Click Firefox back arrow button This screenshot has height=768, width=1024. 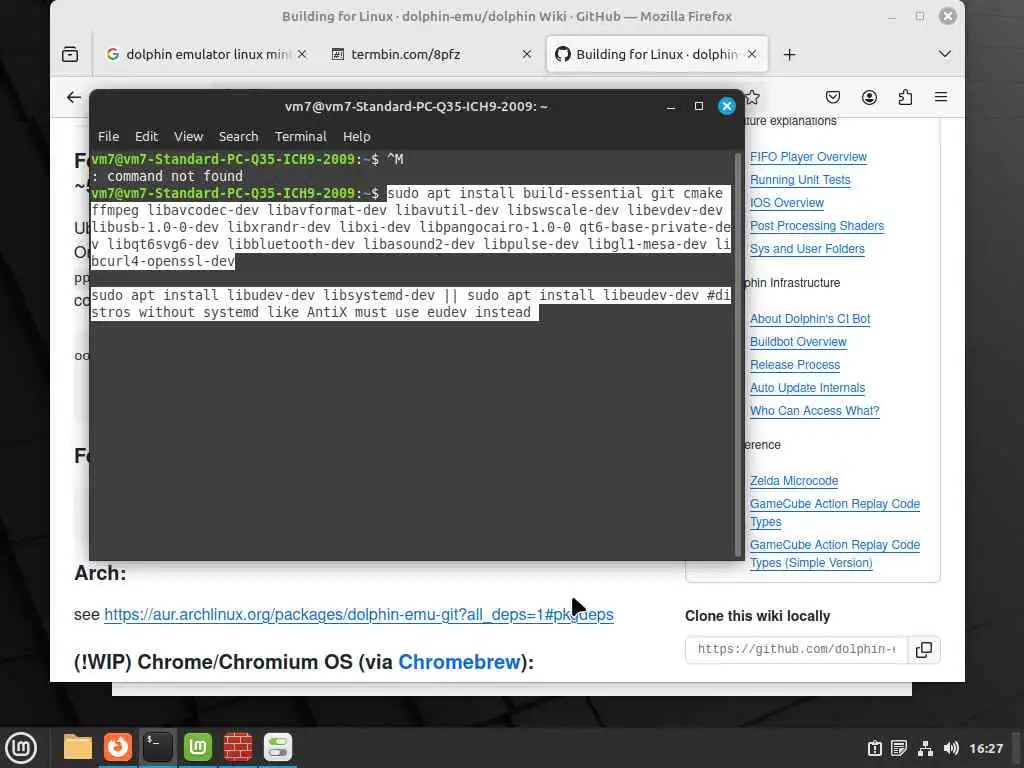click(x=74, y=97)
